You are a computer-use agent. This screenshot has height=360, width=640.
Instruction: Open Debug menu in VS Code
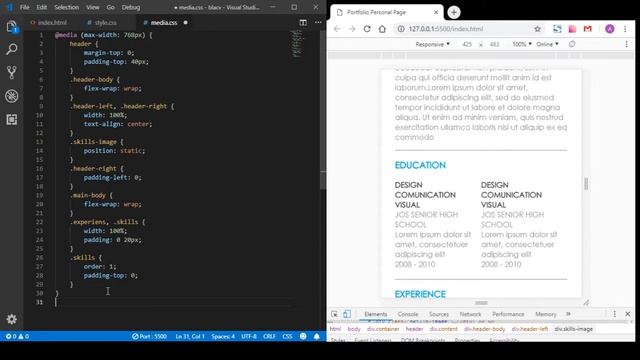131,7
